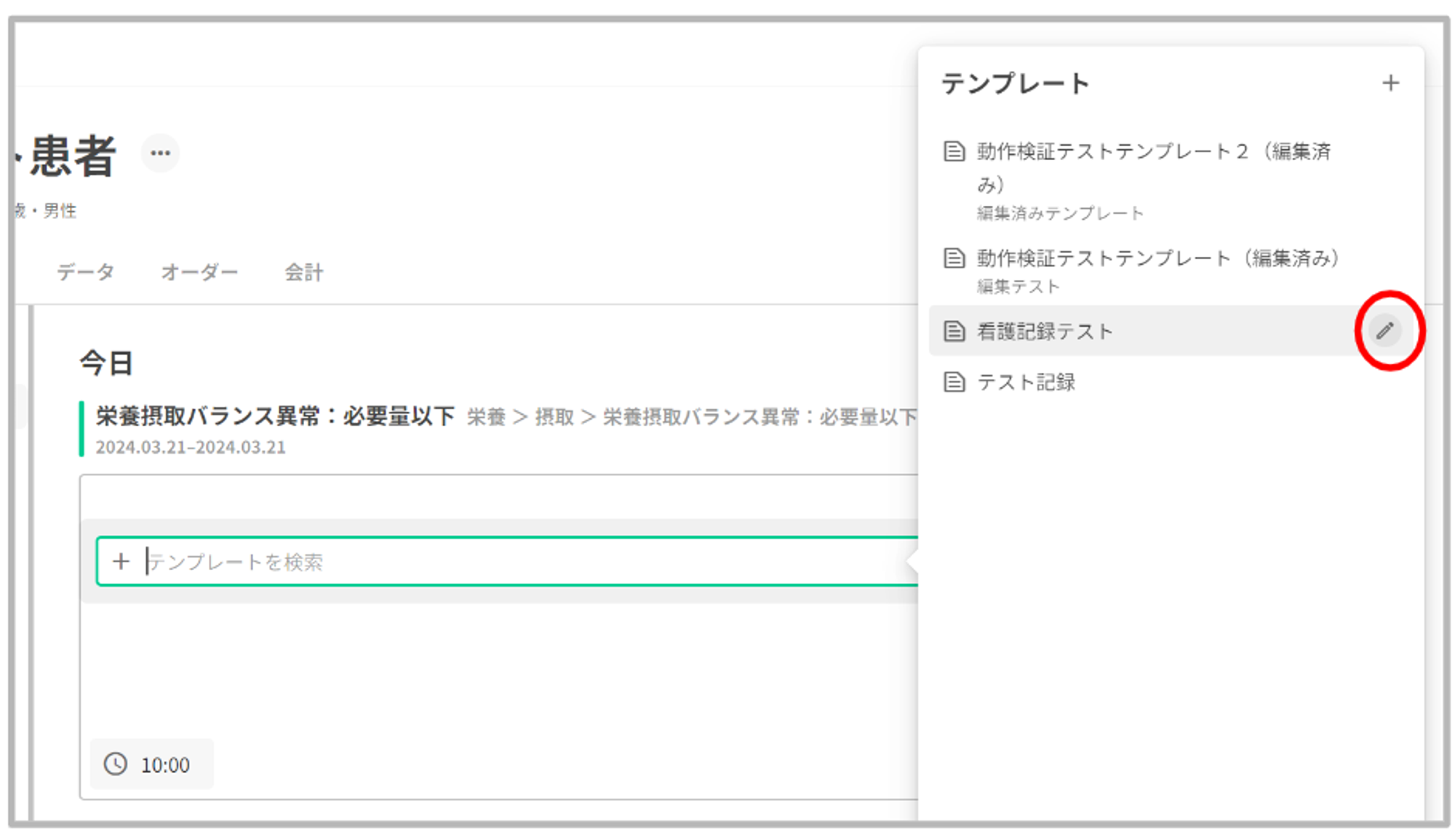Click document icon beside テスト記録
The width and height of the screenshot is (1455, 840).
click(x=954, y=382)
